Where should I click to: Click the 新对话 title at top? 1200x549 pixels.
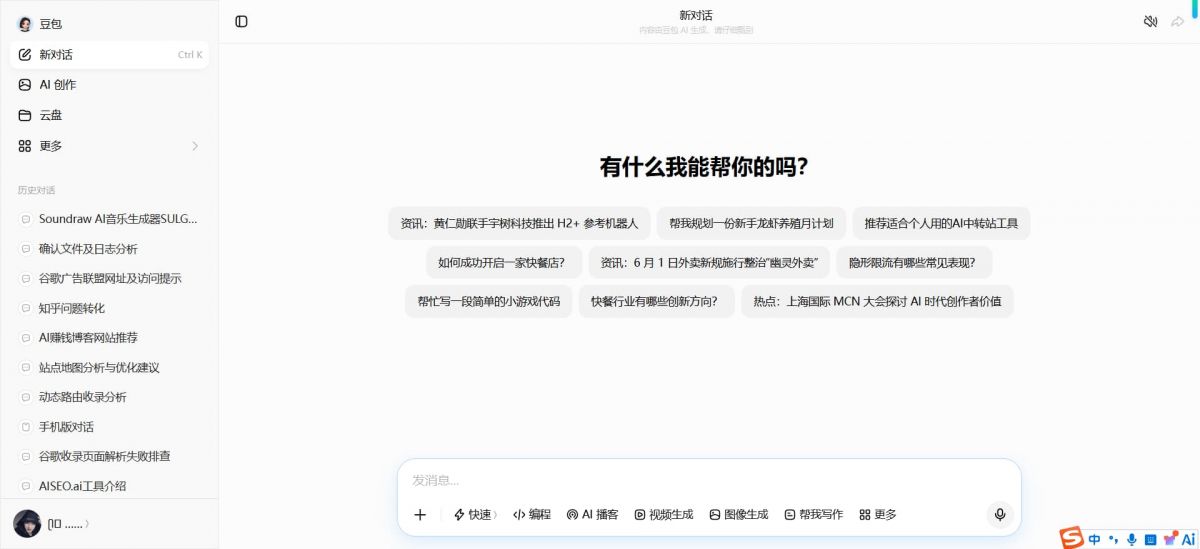pyautogui.click(x=696, y=15)
